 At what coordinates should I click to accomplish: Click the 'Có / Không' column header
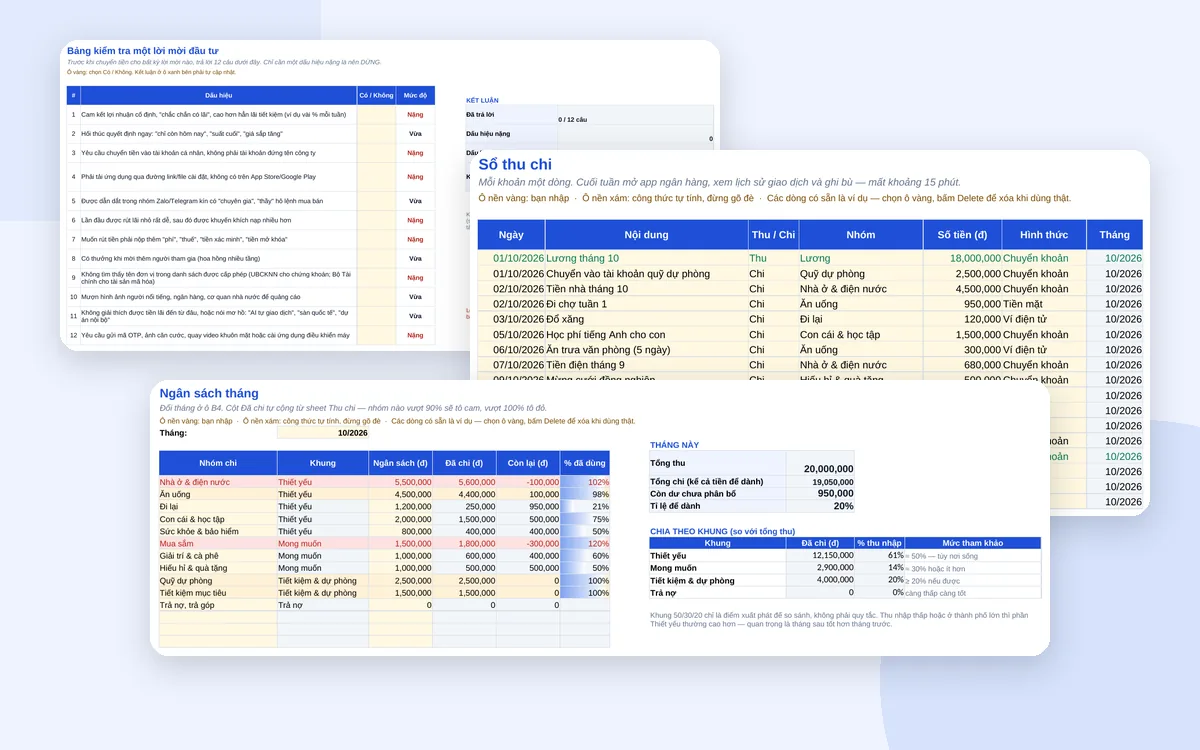coord(376,96)
